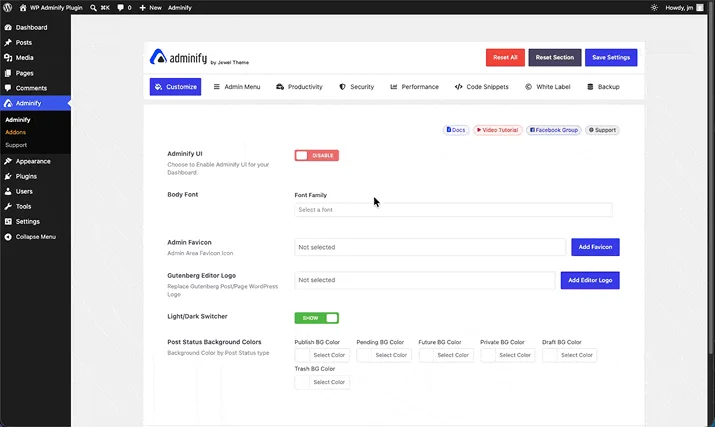Screen dimensions: 715x427
Task: Open Support submenu link in sidebar
Action: (x=16, y=145)
